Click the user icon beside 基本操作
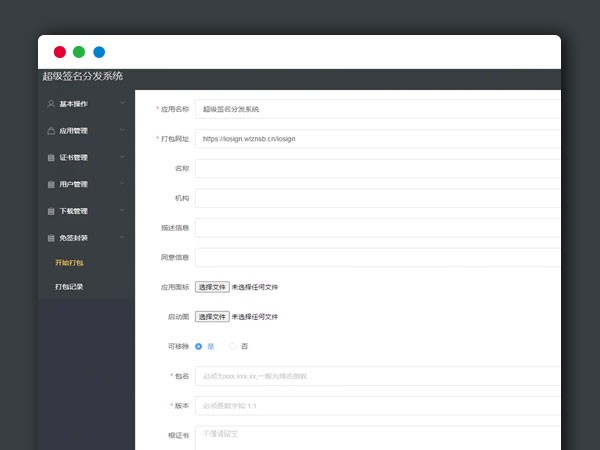600x450 pixels. tap(51, 103)
